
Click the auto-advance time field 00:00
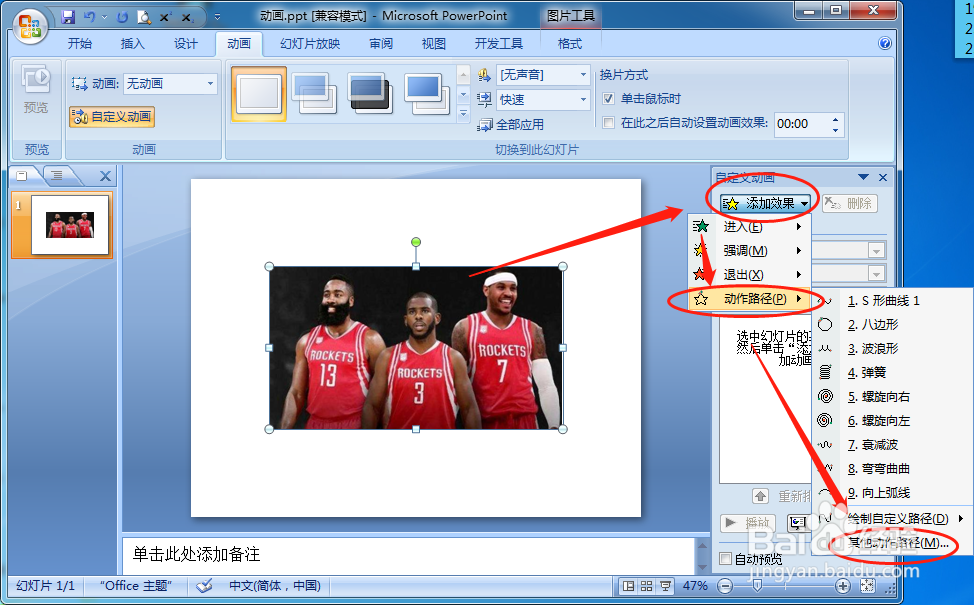click(x=802, y=124)
